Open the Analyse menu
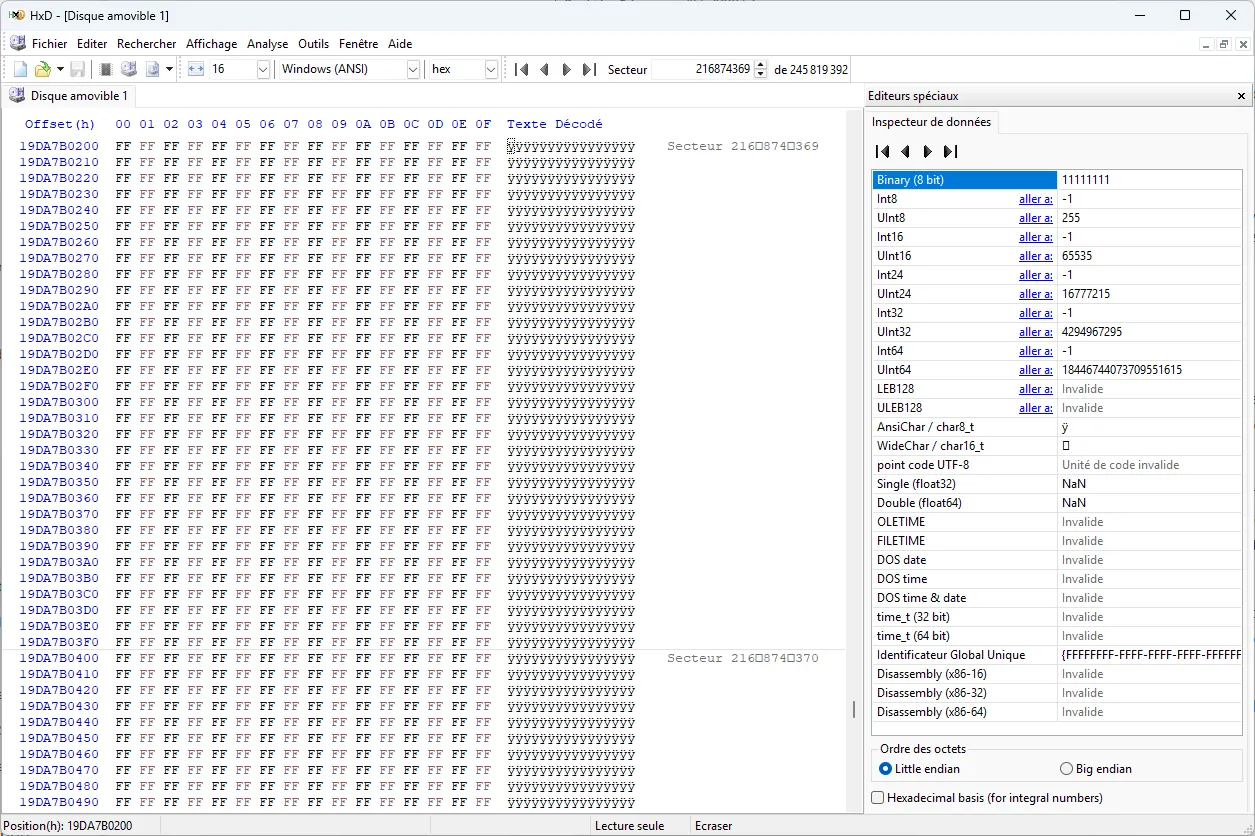1255x836 pixels. pos(267,44)
